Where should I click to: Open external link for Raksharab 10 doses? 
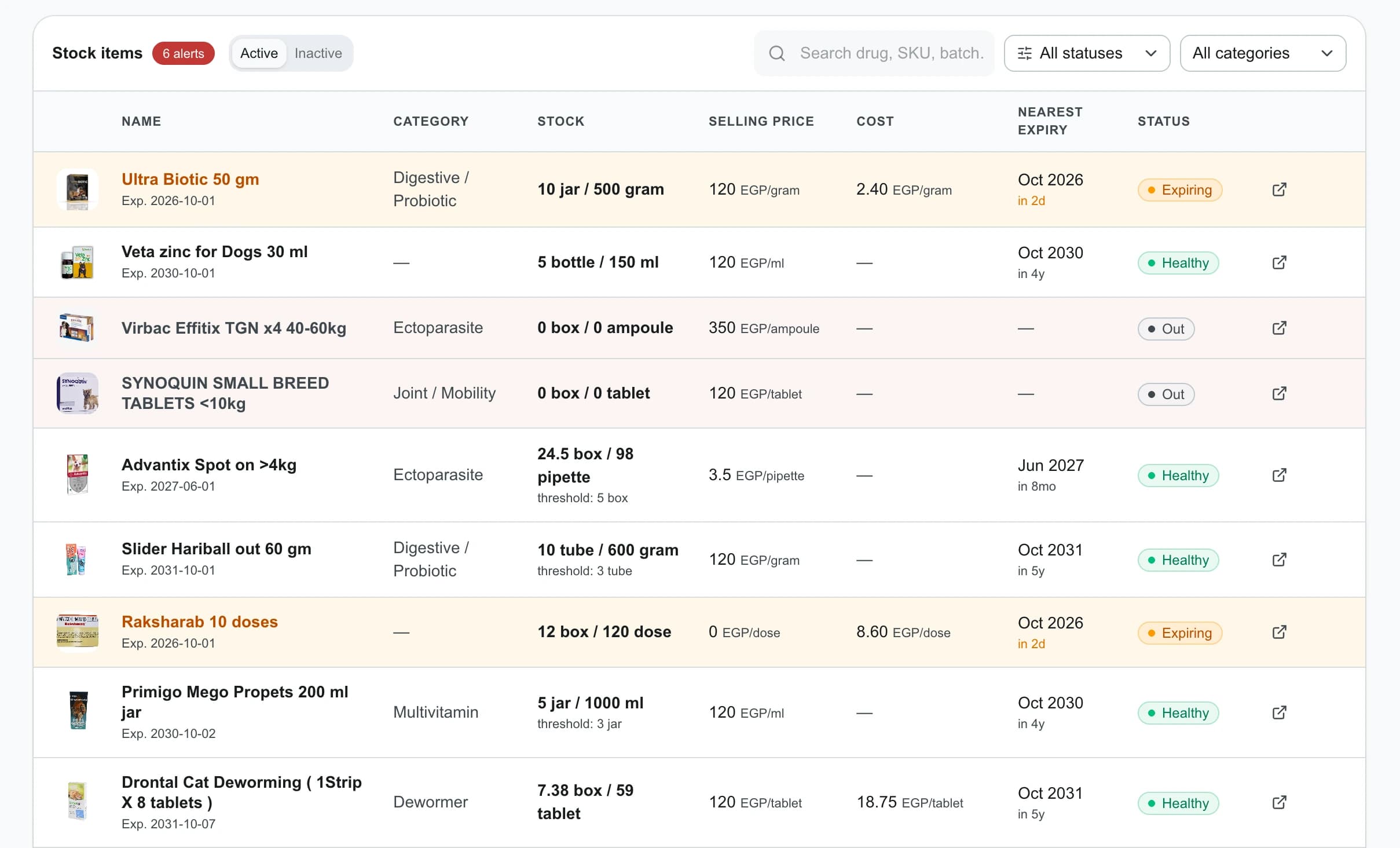(x=1279, y=632)
